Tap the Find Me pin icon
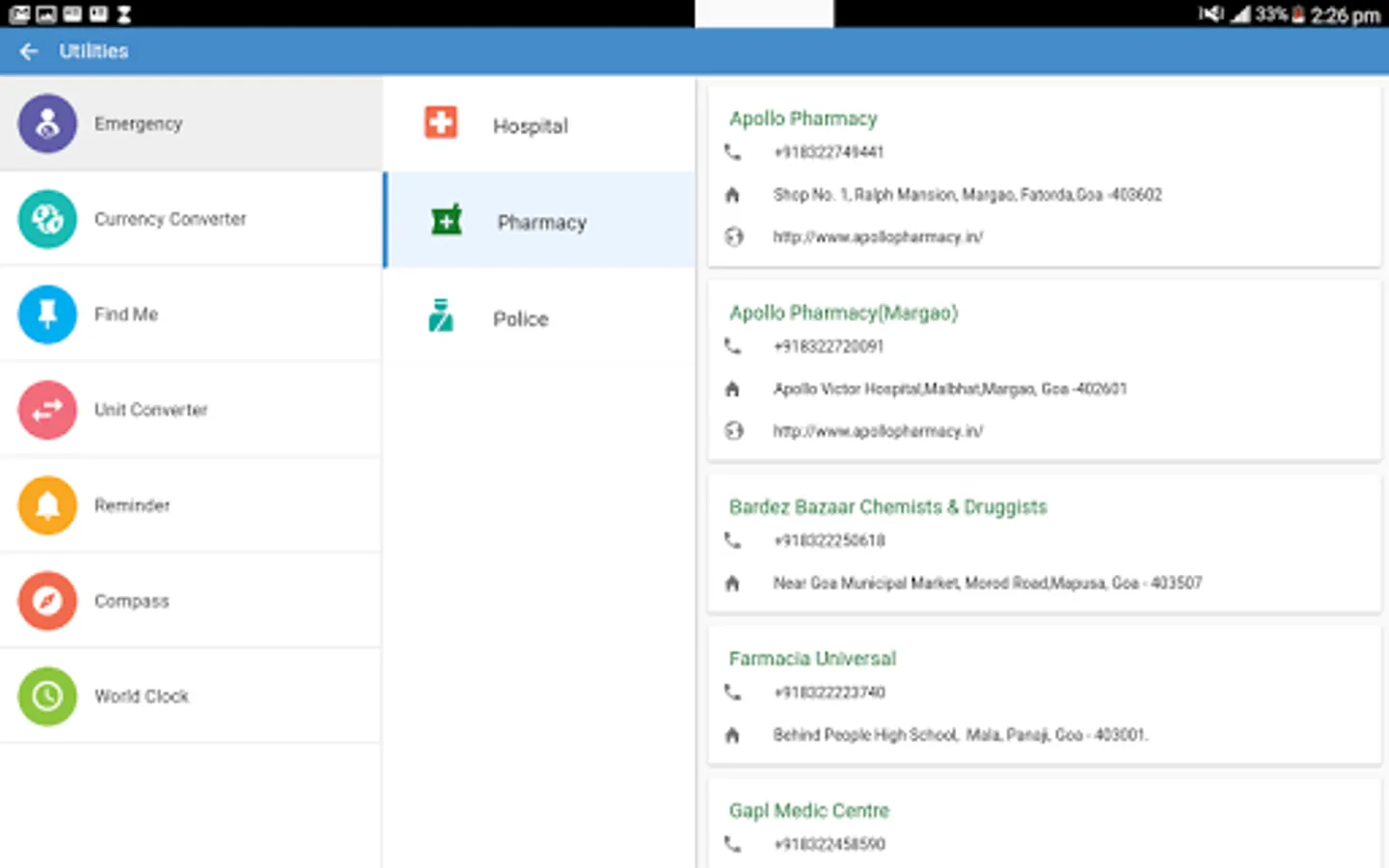 point(47,314)
